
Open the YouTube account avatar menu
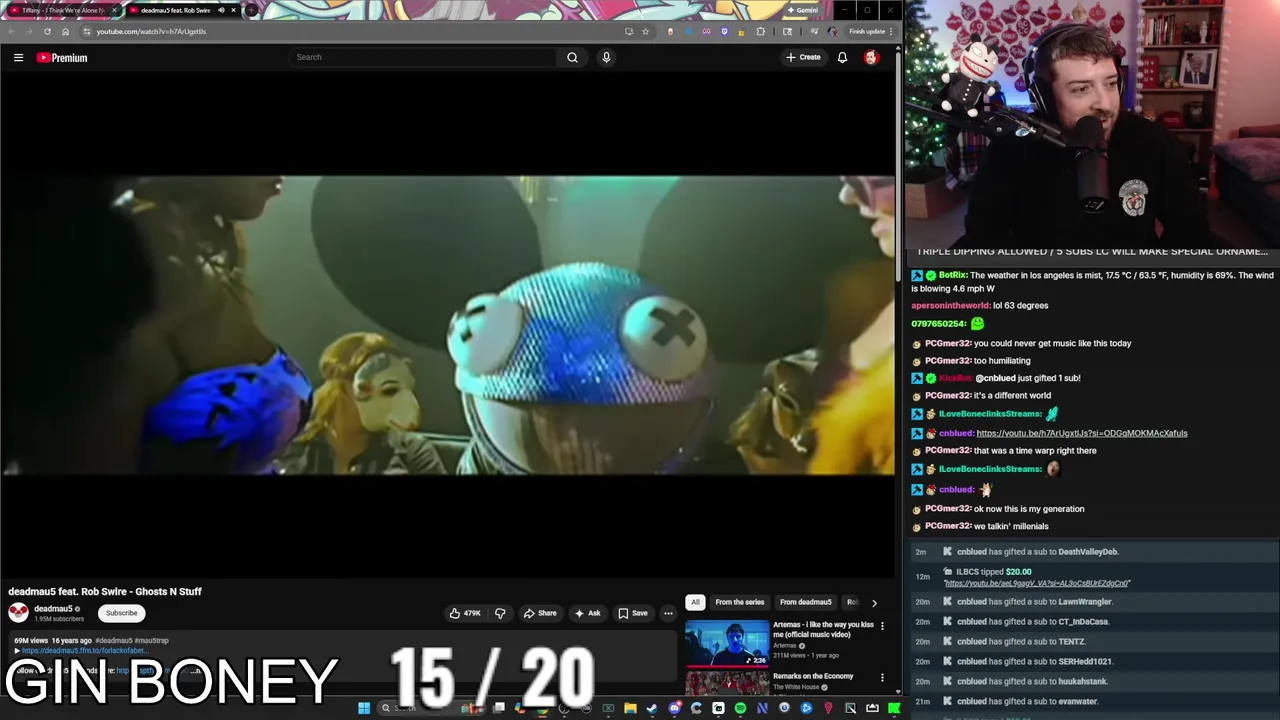871,57
